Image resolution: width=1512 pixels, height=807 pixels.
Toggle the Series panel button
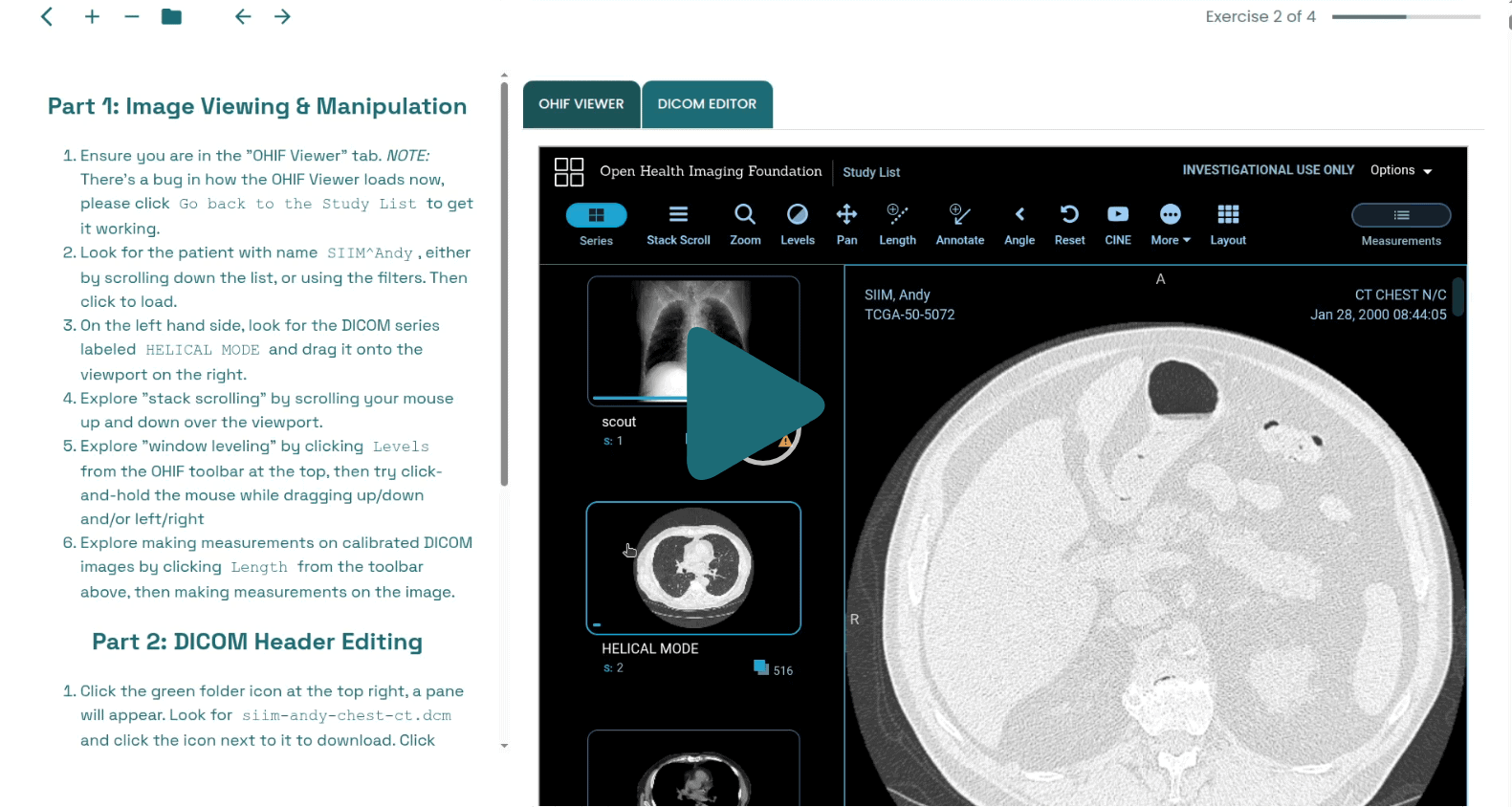pyautogui.click(x=596, y=225)
